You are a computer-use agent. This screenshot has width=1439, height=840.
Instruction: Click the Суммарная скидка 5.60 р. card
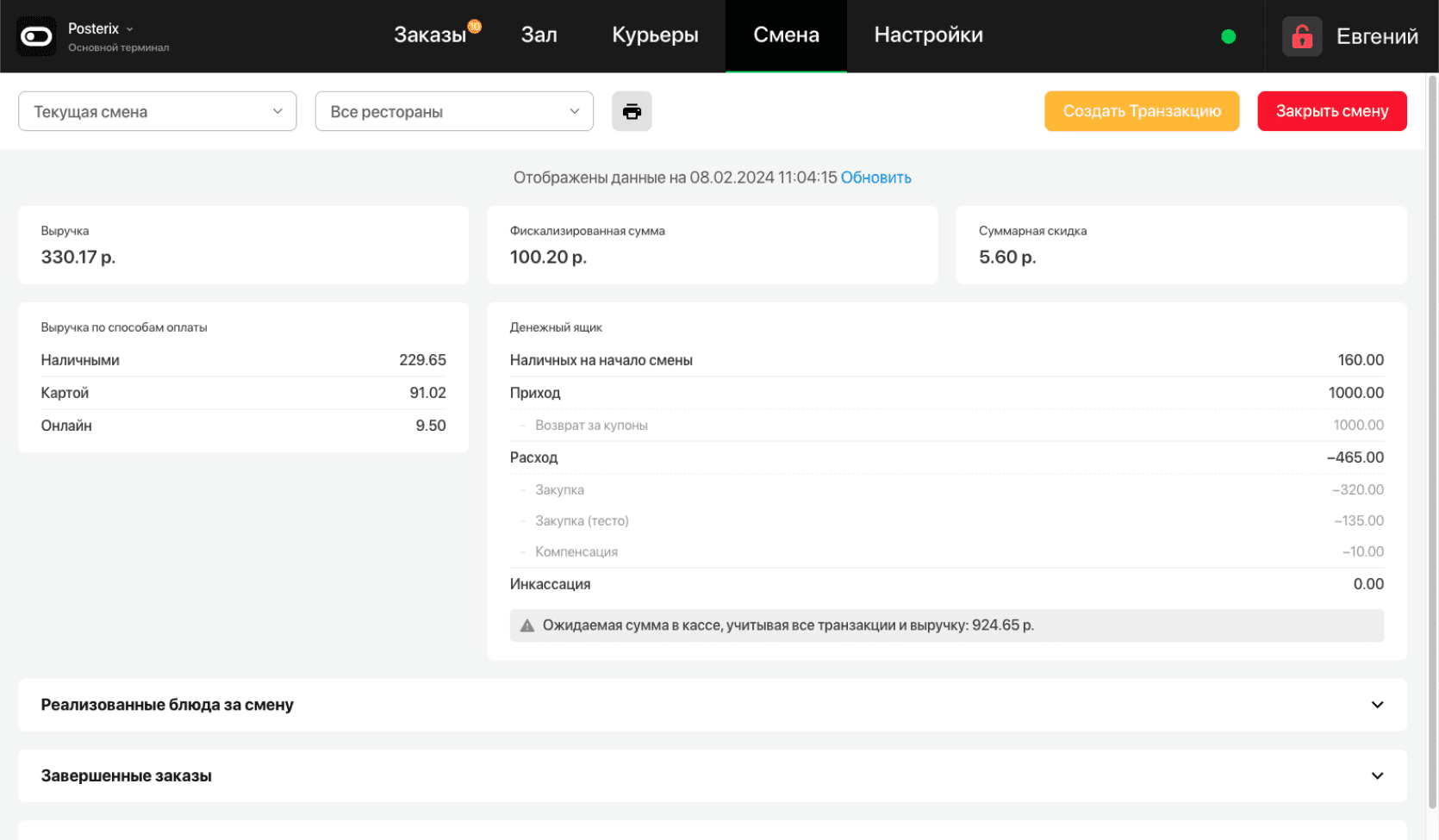[1181, 245]
